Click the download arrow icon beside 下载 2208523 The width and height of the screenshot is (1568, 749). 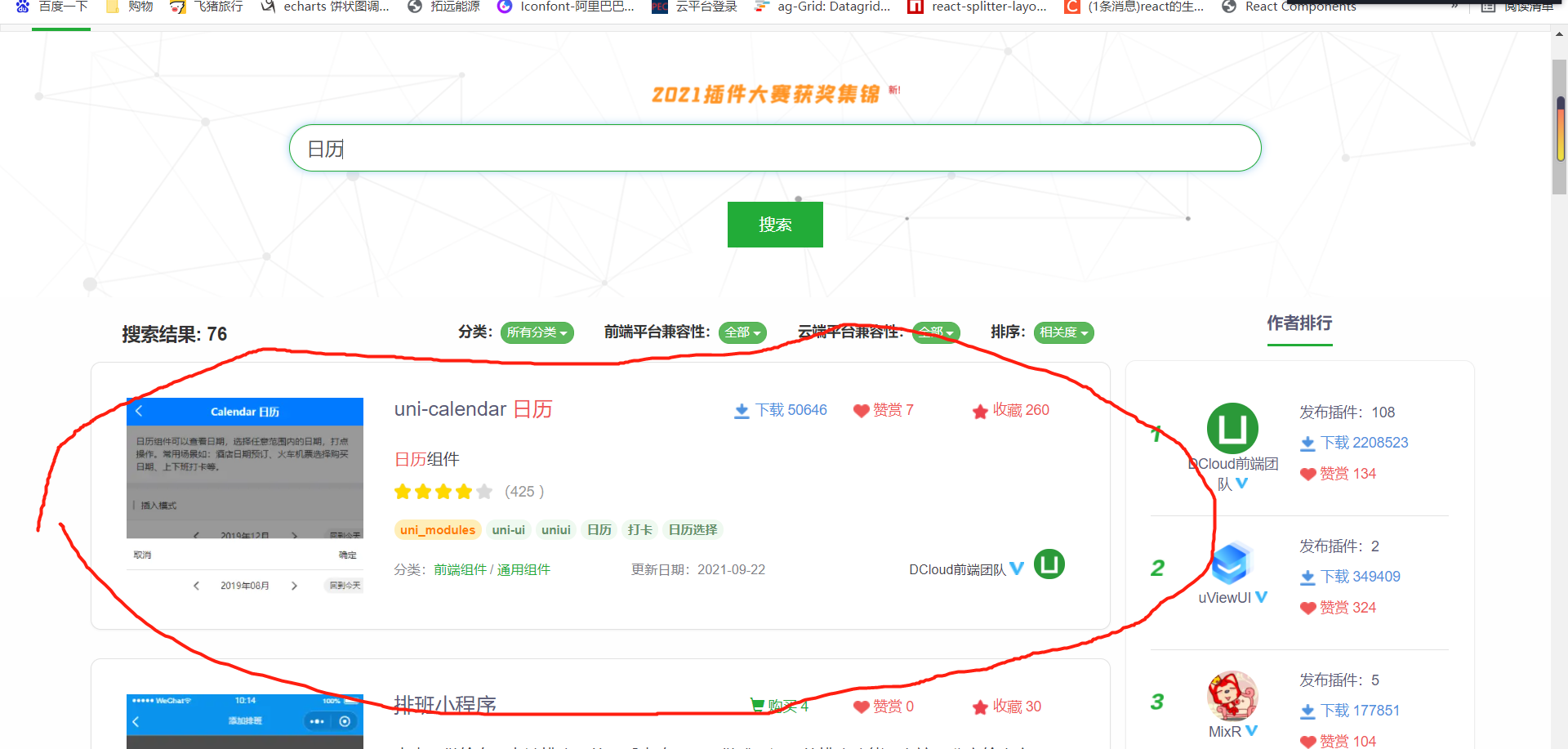[1307, 442]
